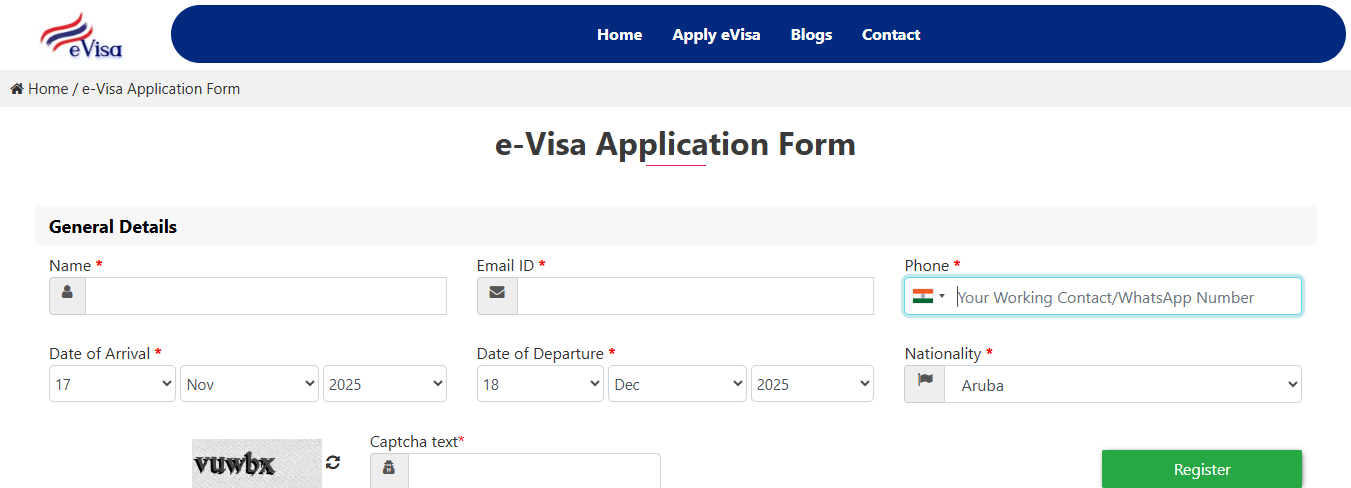Click the eVisa logo
Viewport: 1351px width, 488px height.
(x=81, y=36)
